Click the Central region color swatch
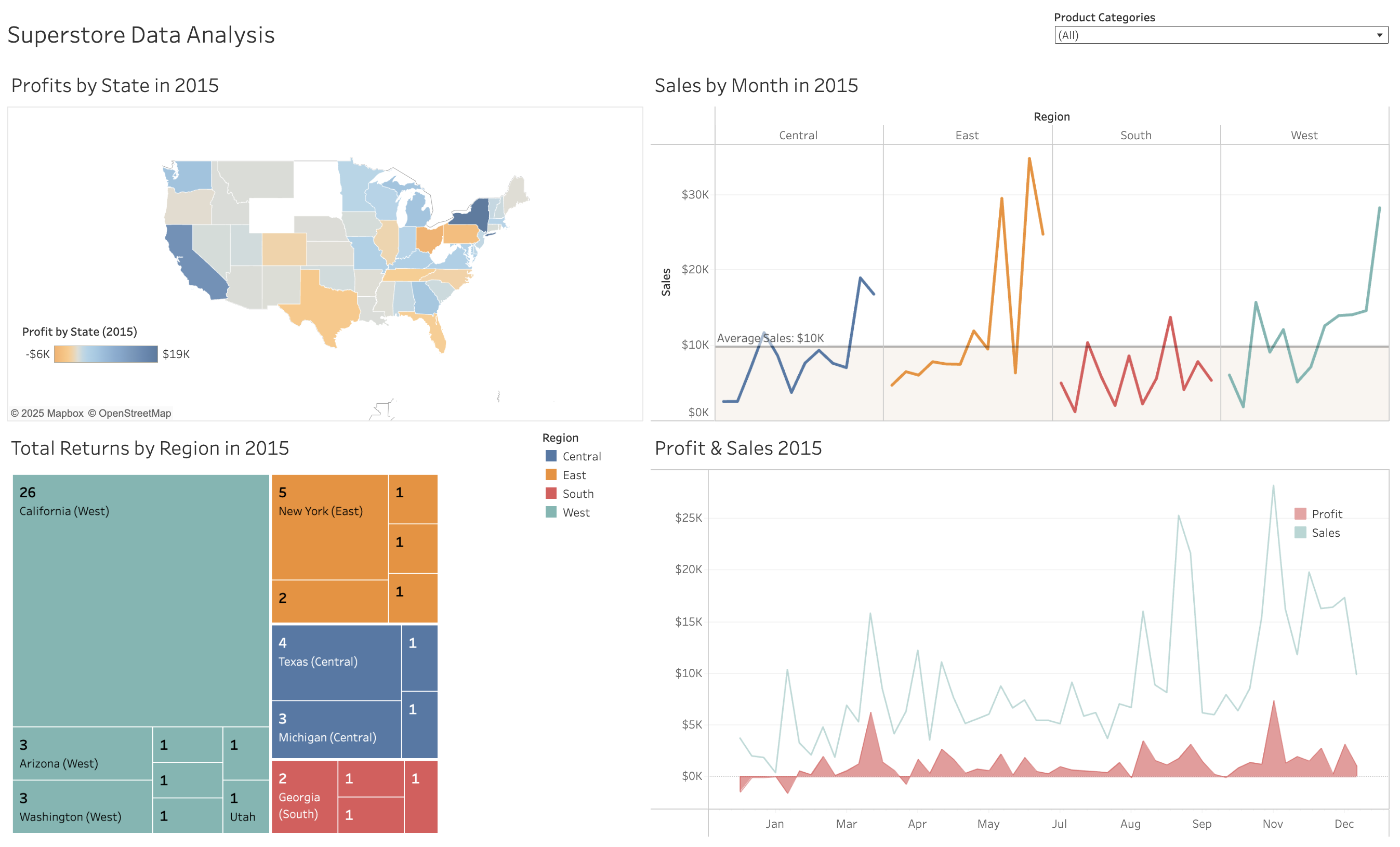1400x847 pixels. pyautogui.click(x=550, y=456)
